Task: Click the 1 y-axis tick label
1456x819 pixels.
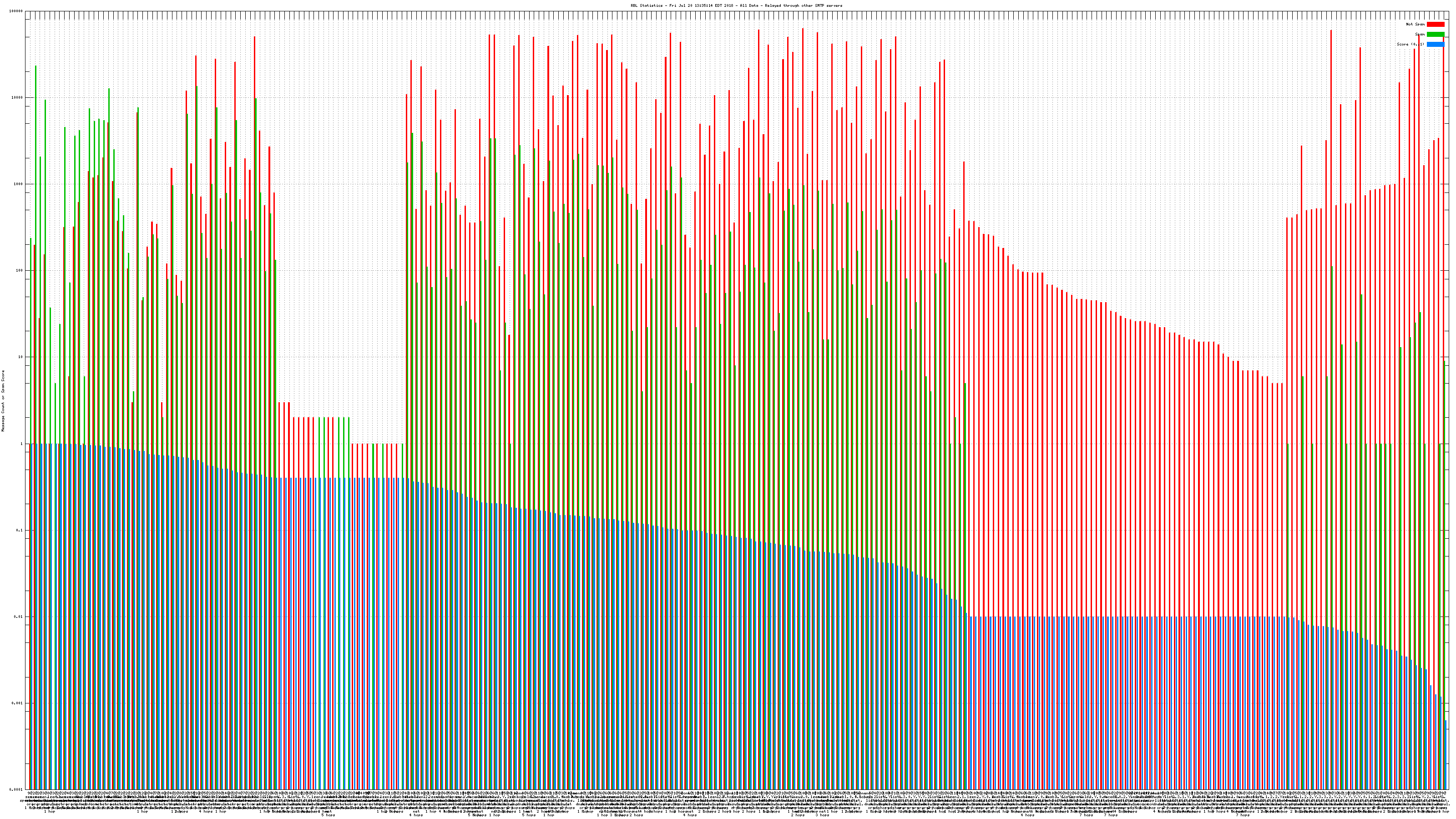Action: point(22,444)
